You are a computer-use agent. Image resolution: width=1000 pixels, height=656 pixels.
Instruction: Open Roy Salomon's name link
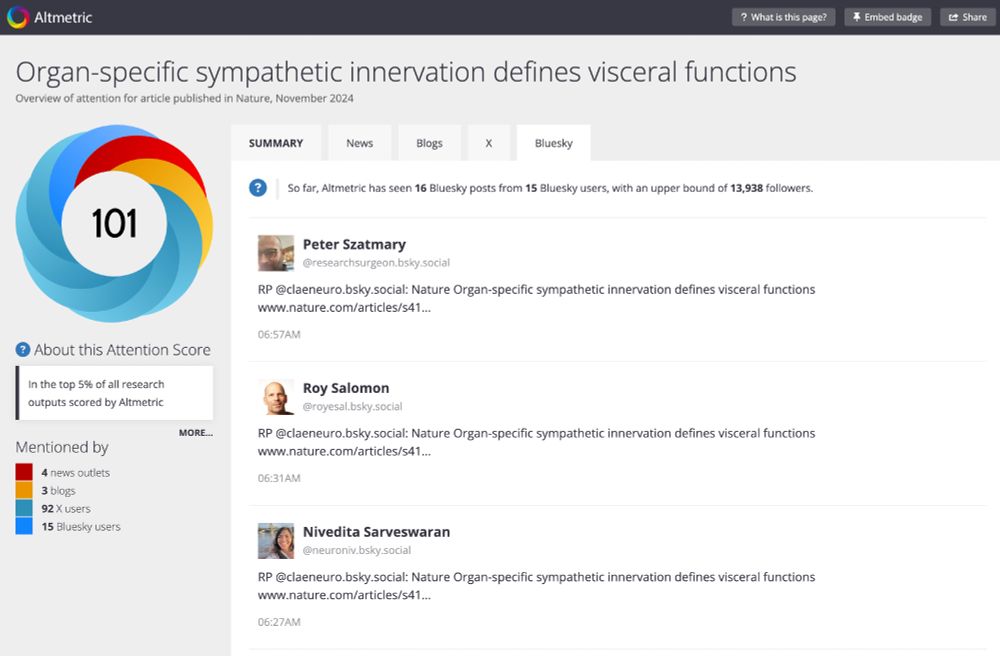pyautogui.click(x=346, y=388)
